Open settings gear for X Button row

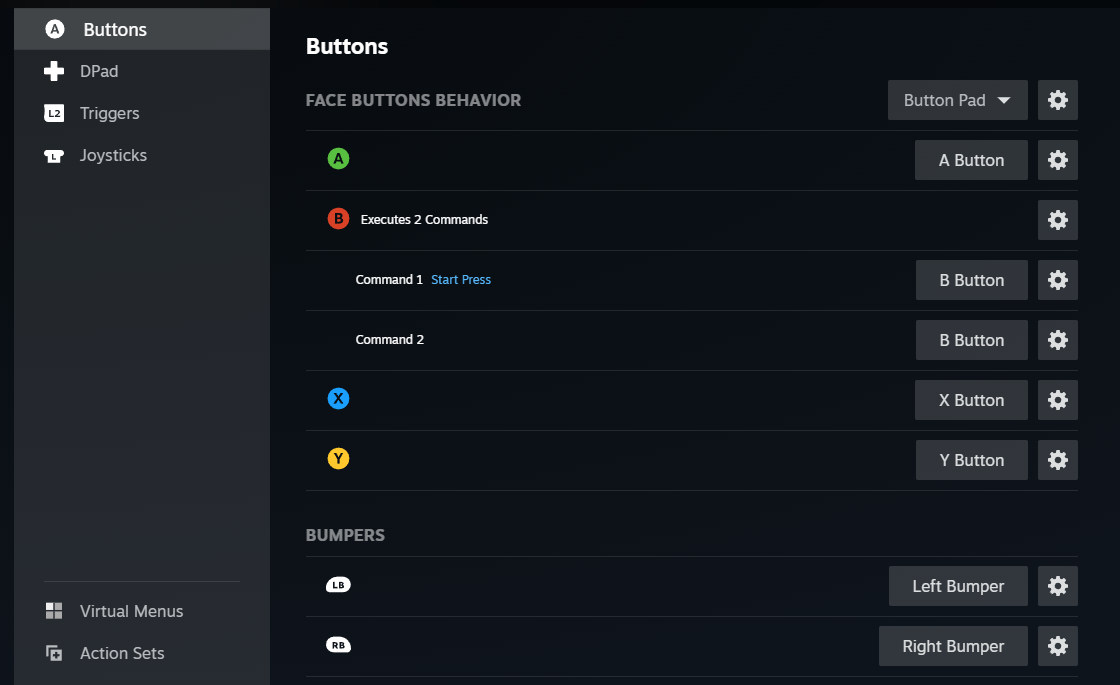click(1058, 400)
